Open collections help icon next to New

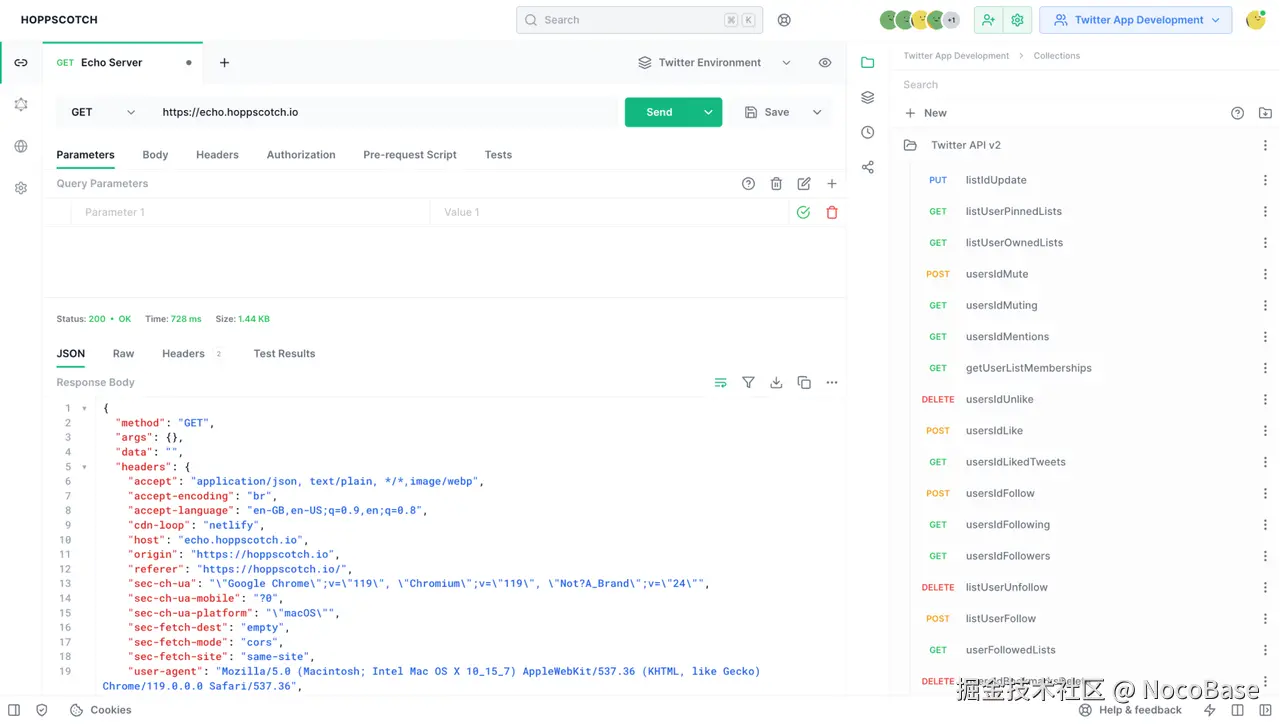click(1237, 113)
